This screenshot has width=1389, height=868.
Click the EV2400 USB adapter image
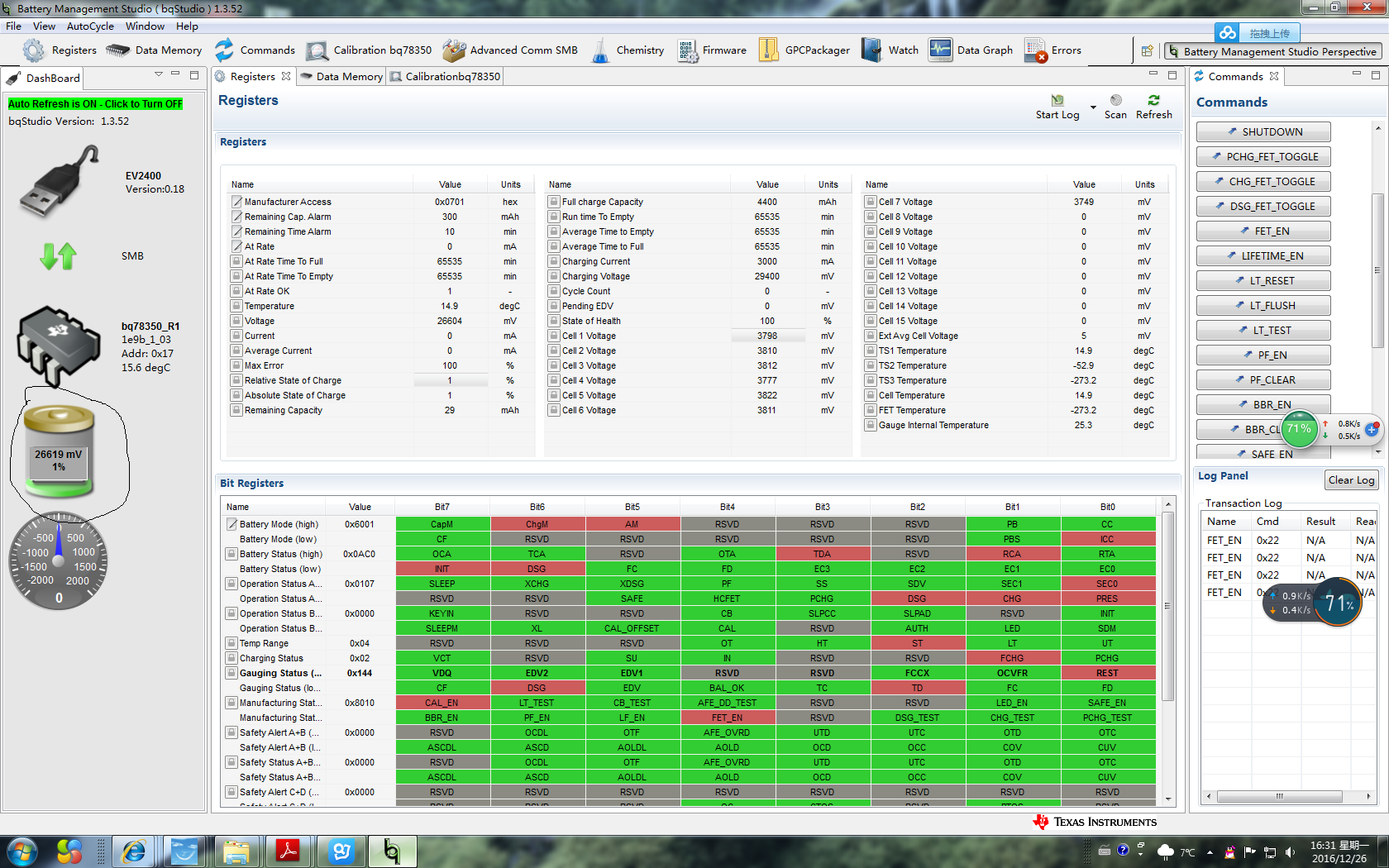click(60, 181)
